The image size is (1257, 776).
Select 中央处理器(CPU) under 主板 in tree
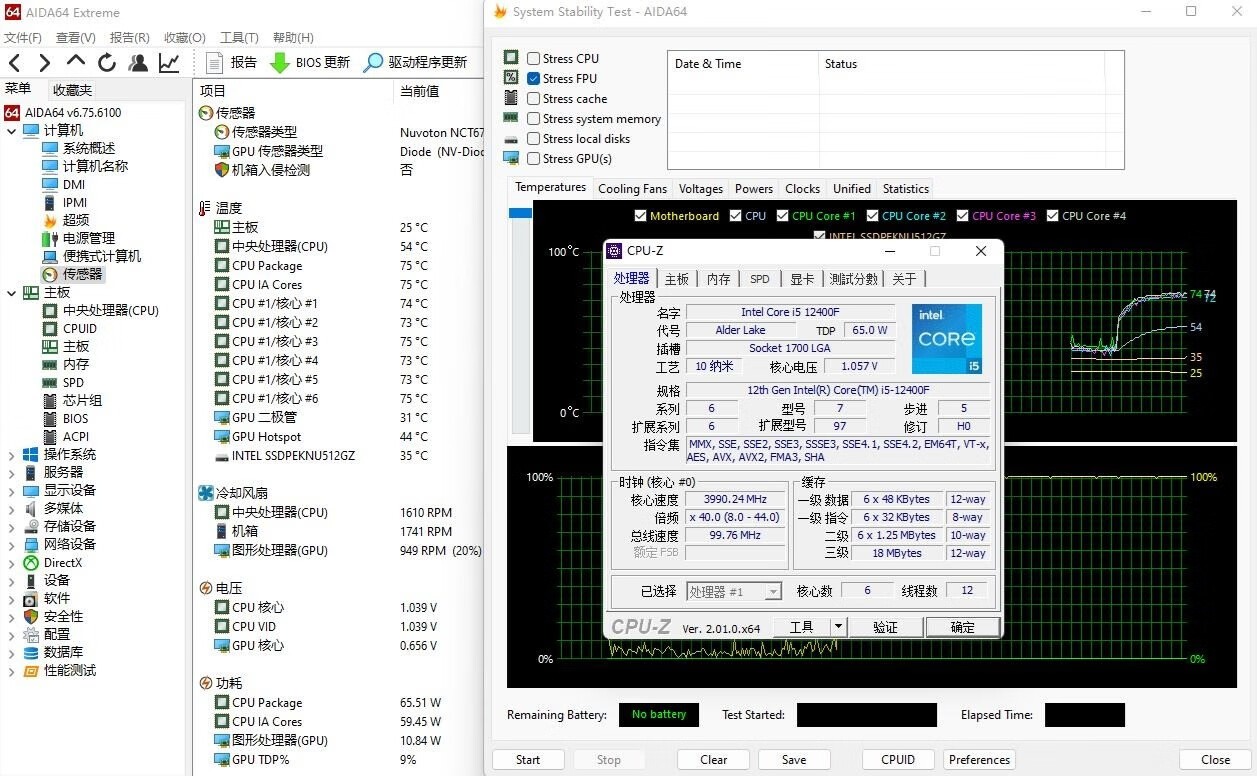tap(110, 310)
